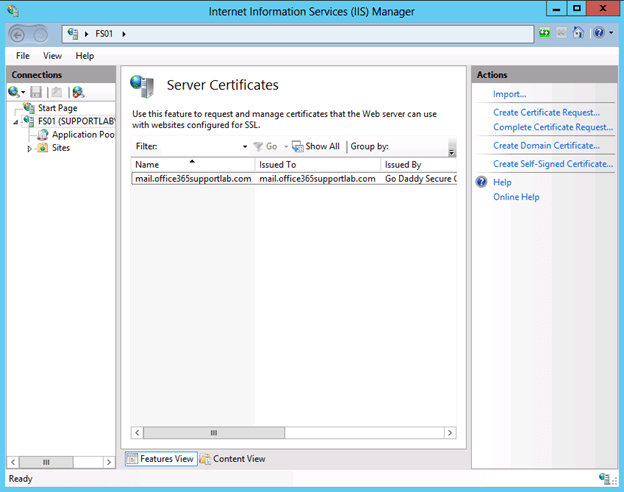Collapse the FS01 server tree node
This screenshot has height=492, width=624.
click(x=16, y=122)
